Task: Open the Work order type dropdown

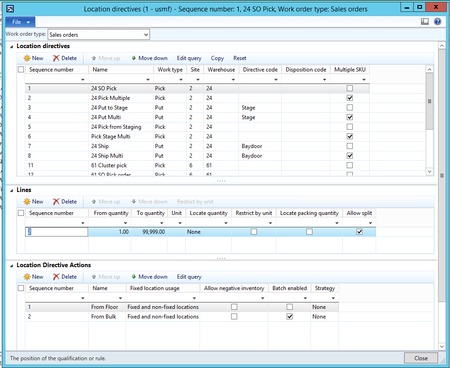Action: pos(146,35)
